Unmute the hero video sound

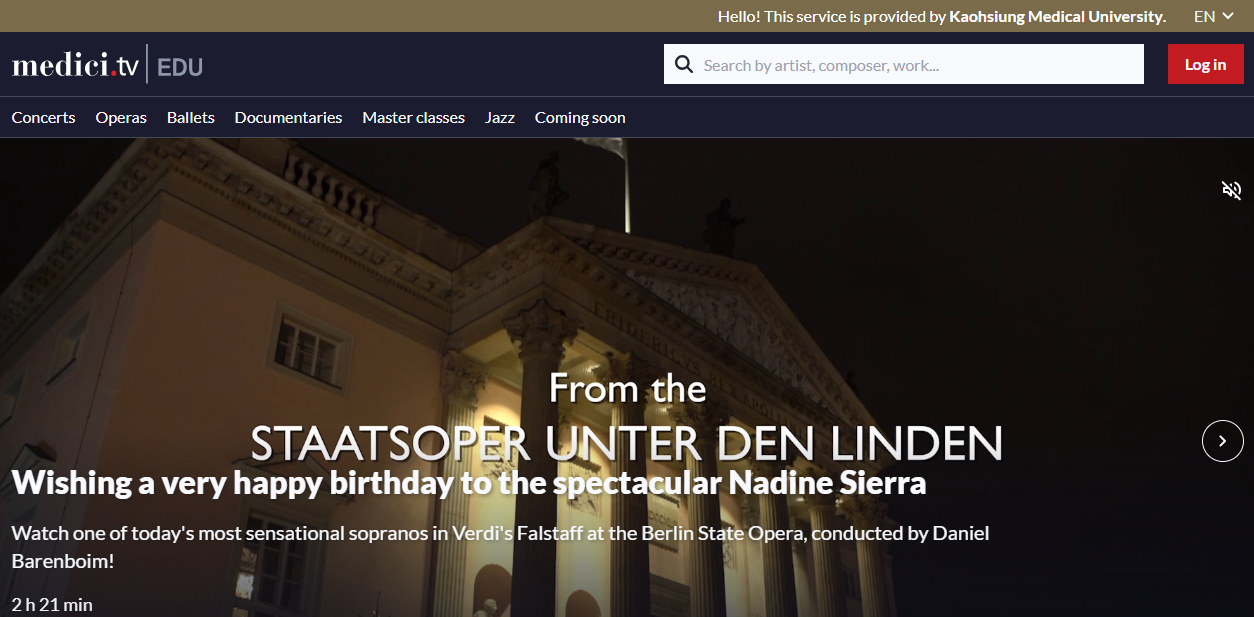tap(1232, 190)
